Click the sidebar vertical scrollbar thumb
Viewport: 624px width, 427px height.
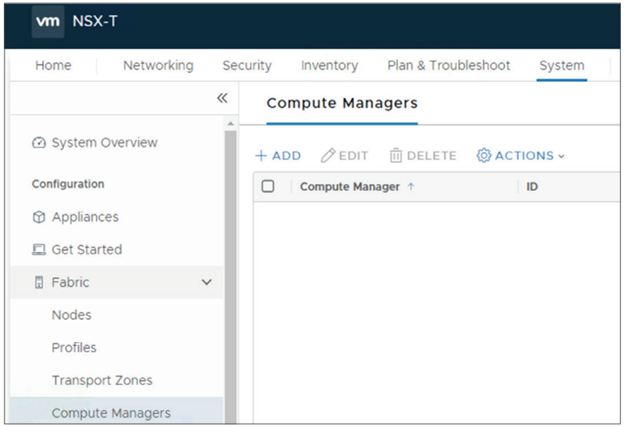[230, 277]
